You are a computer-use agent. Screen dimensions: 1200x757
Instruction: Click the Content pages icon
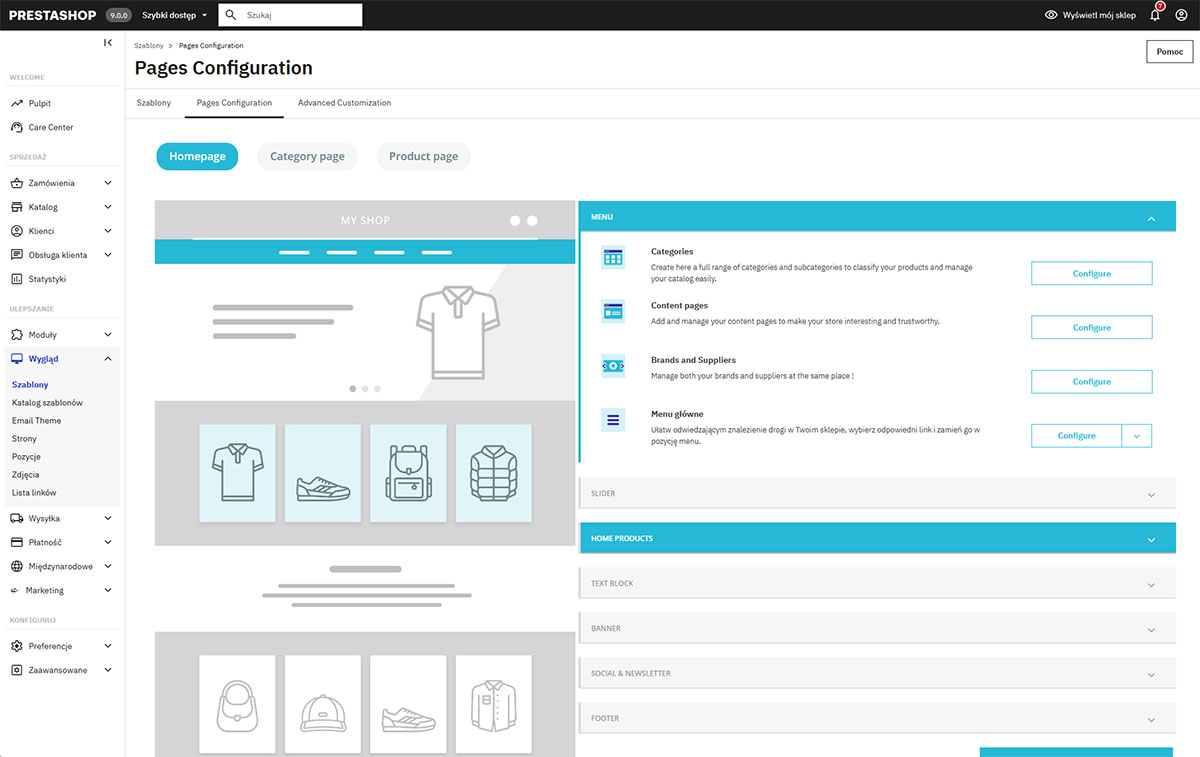(612, 311)
